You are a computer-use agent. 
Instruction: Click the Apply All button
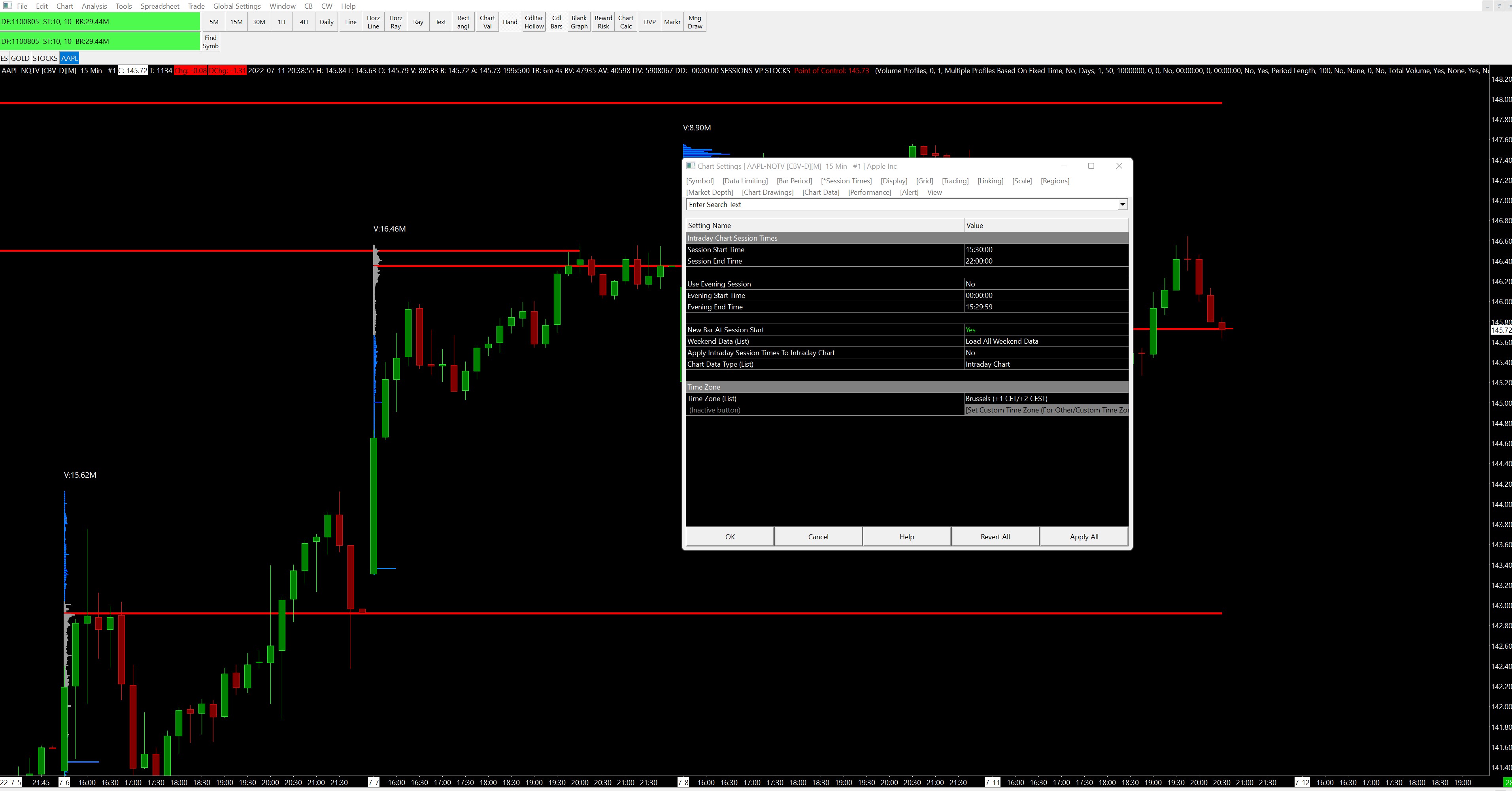click(1084, 537)
